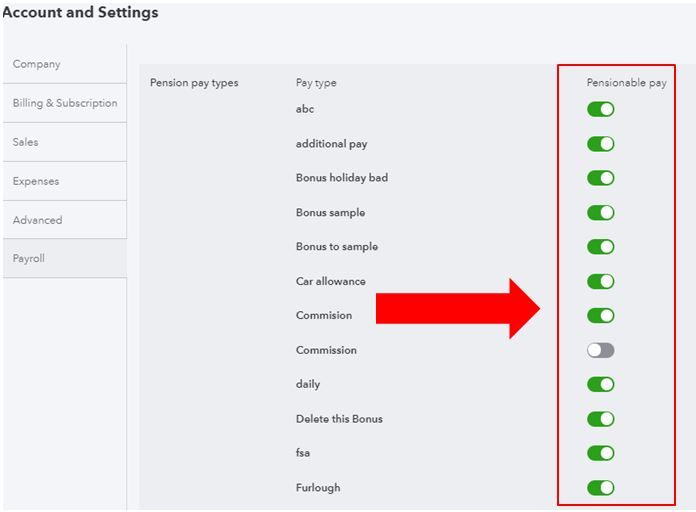Image resolution: width=696 pixels, height=512 pixels.
Task: Select the abc pay type name
Action: (x=305, y=109)
